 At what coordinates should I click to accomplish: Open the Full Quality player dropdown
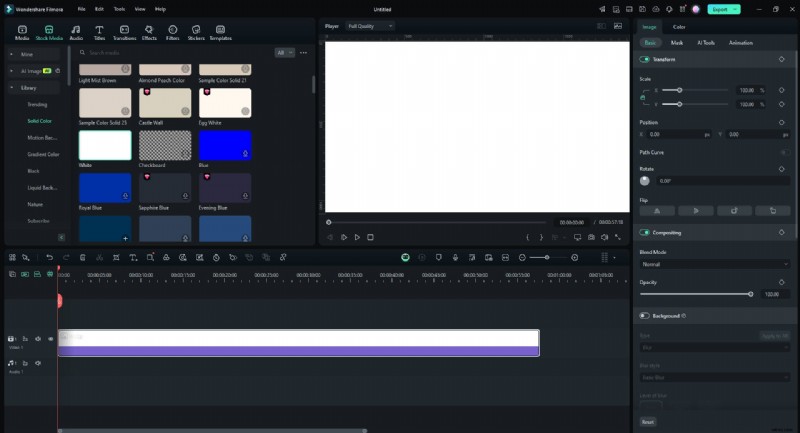(370, 26)
